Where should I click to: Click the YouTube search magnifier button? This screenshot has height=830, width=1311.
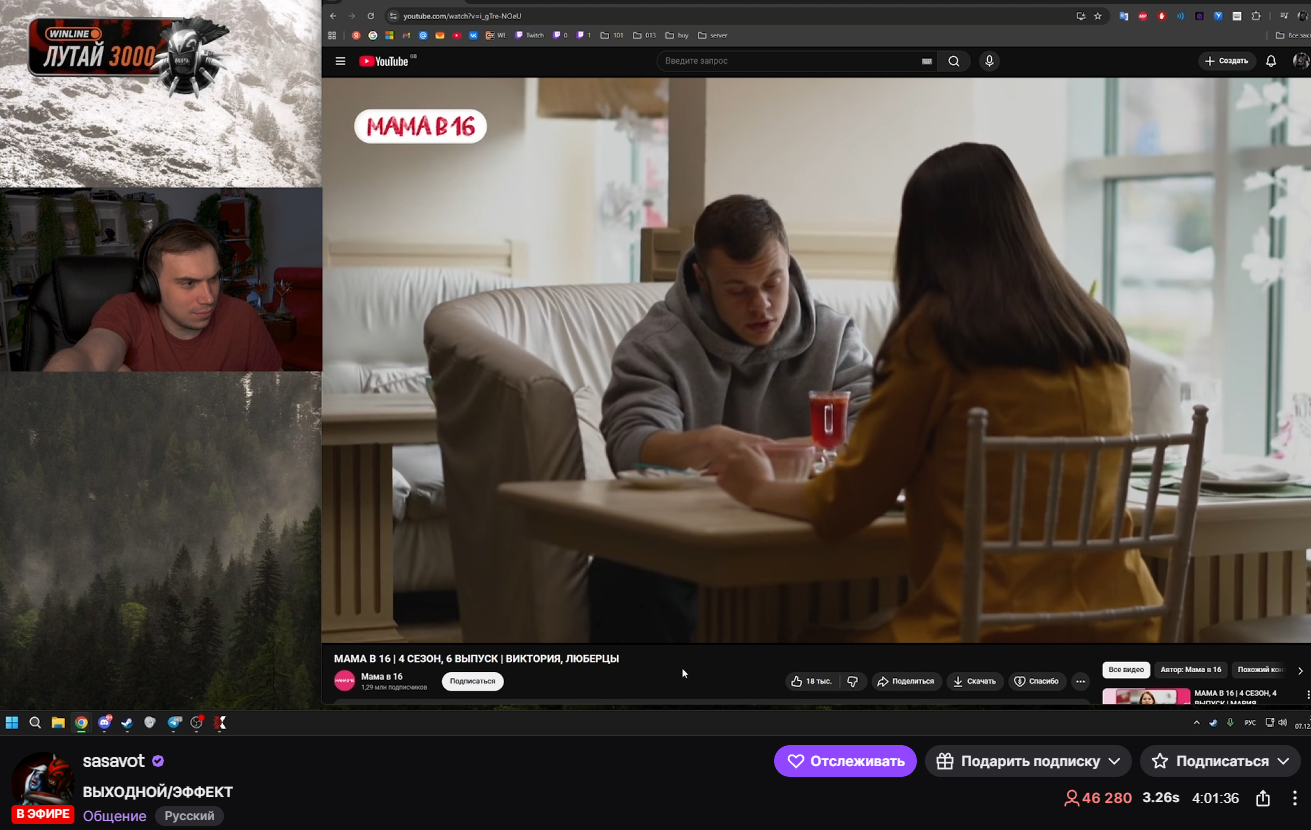coord(954,61)
